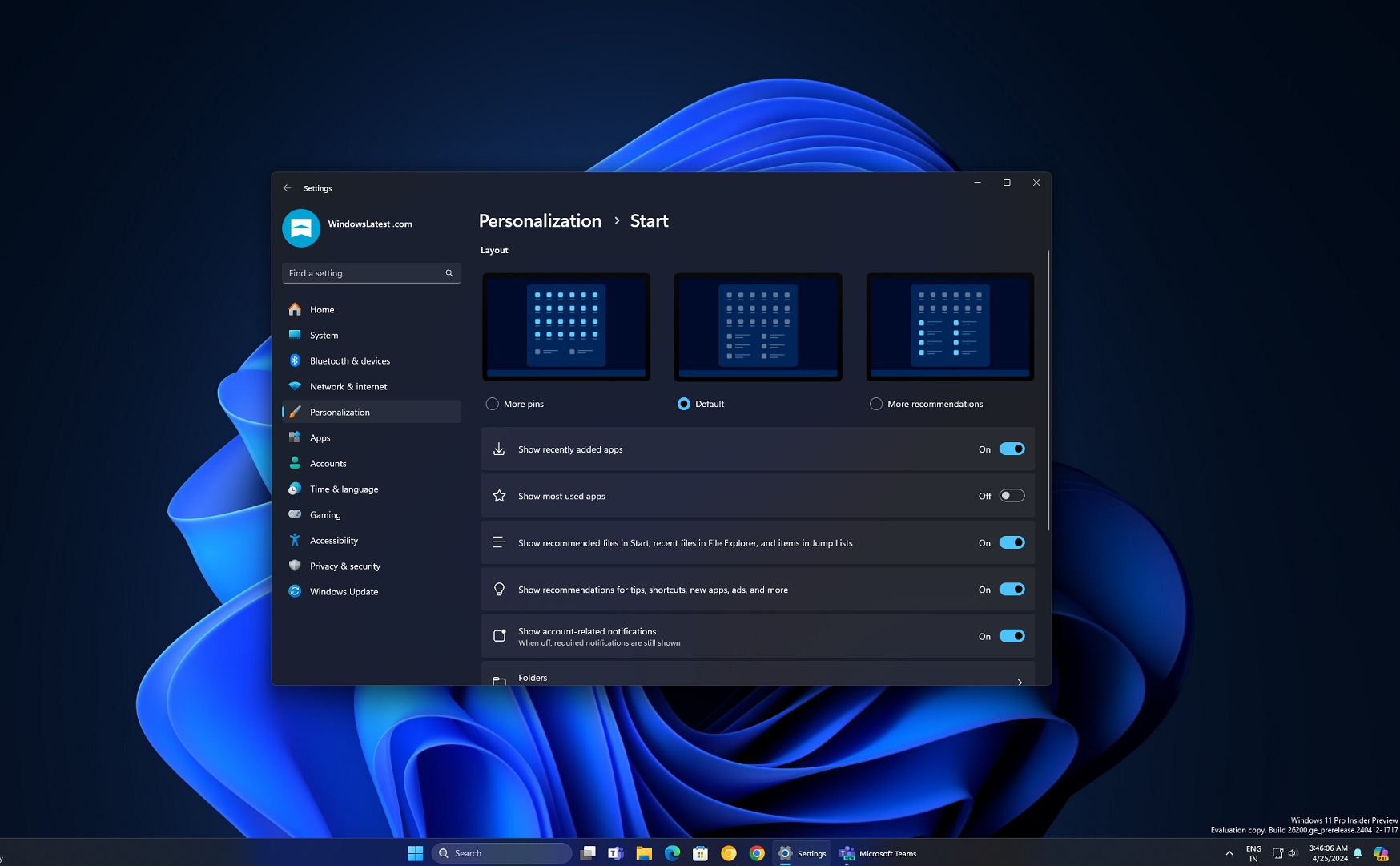Click the notification bell in system tray

pyautogui.click(x=1358, y=853)
